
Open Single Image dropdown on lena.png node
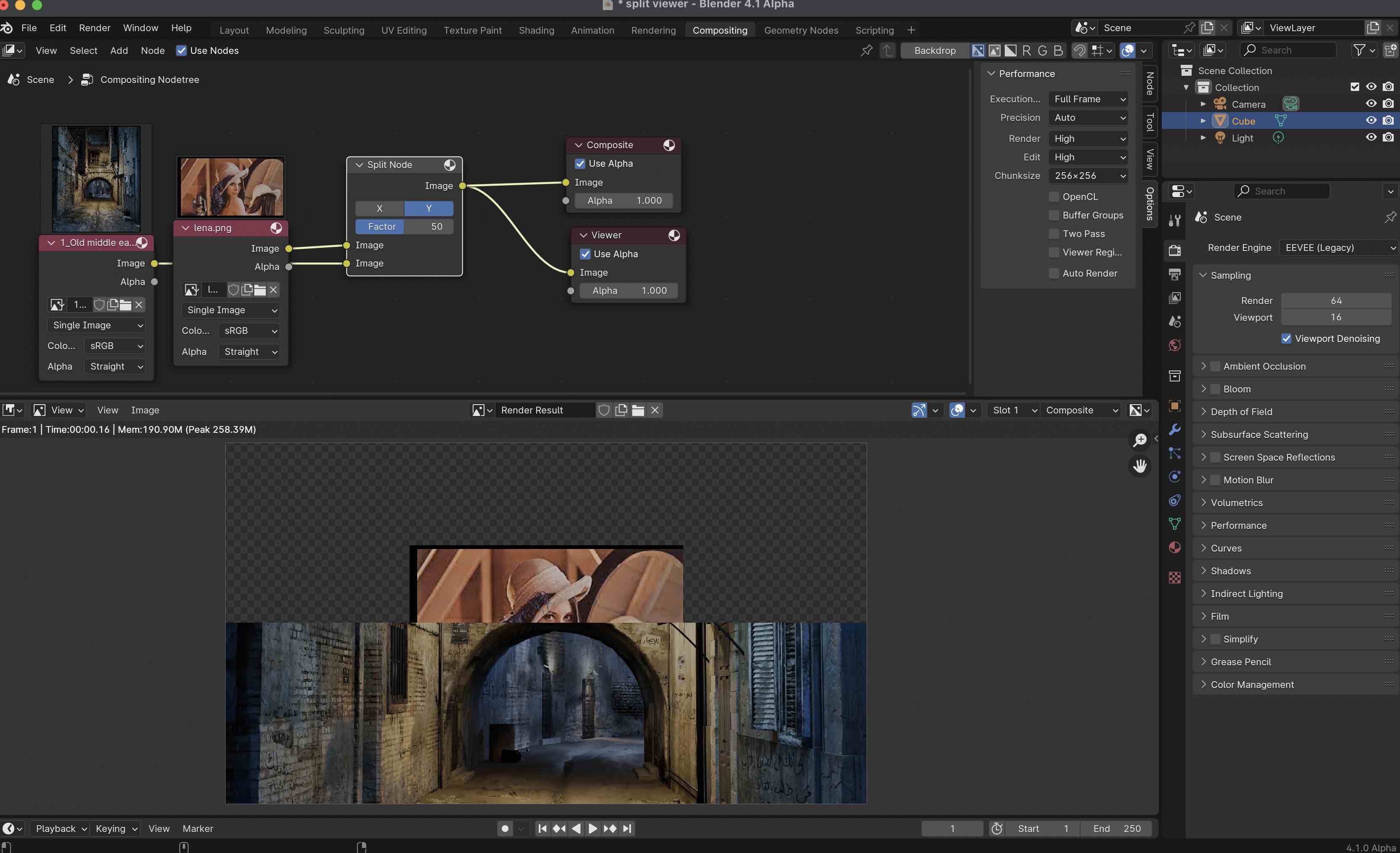click(231, 310)
